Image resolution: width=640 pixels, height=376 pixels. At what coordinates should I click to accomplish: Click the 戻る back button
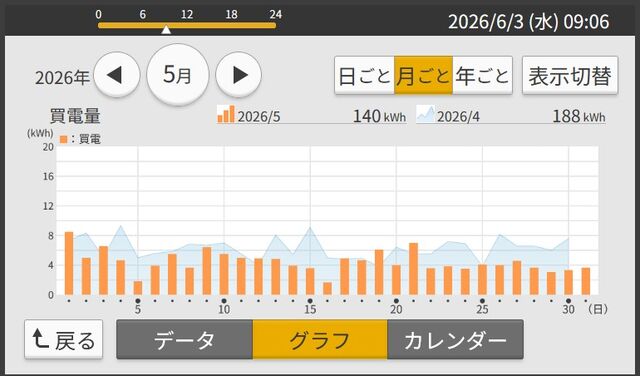tap(64, 340)
